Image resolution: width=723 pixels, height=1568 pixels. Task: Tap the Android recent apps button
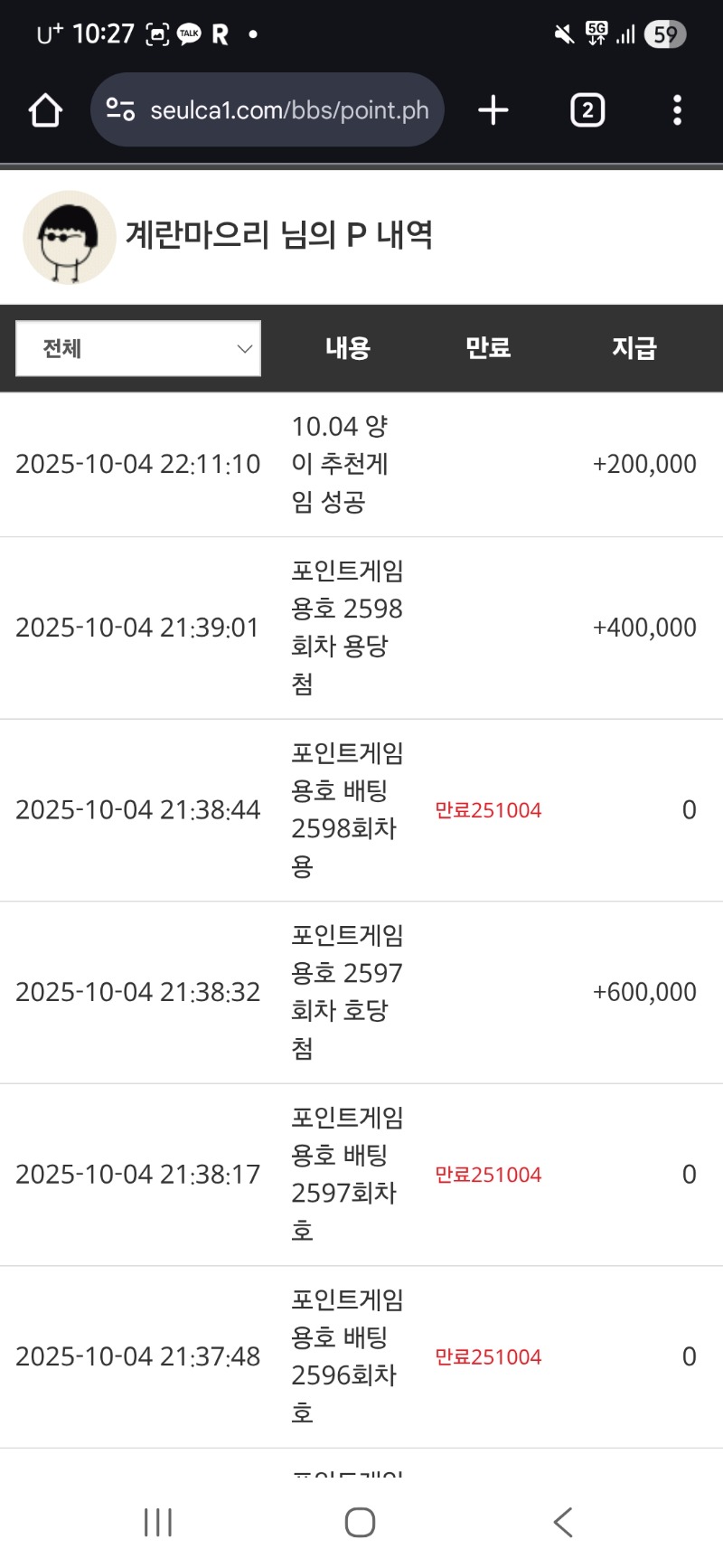(x=158, y=1522)
